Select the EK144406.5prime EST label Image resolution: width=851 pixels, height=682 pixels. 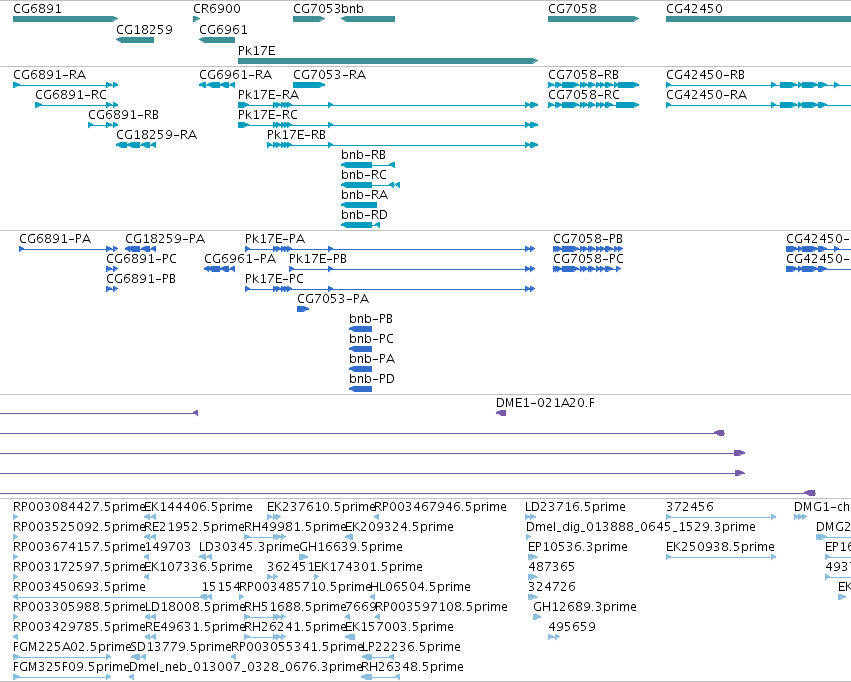pyautogui.click(x=198, y=507)
